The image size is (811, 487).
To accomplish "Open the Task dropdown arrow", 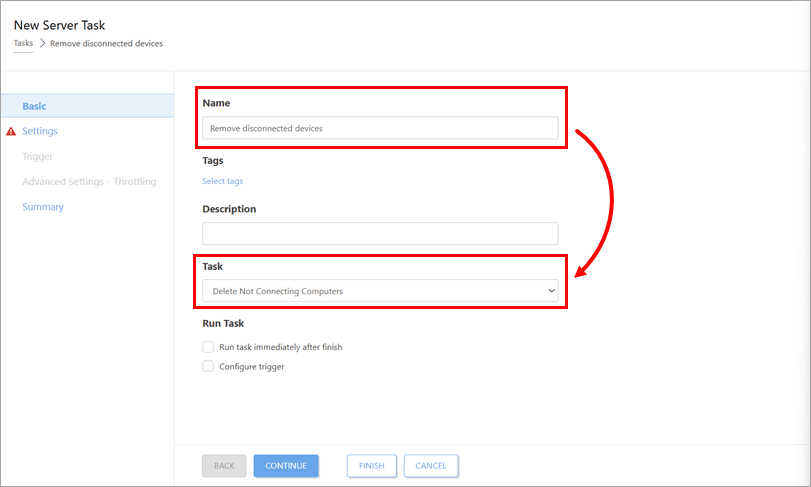I will 551,291.
